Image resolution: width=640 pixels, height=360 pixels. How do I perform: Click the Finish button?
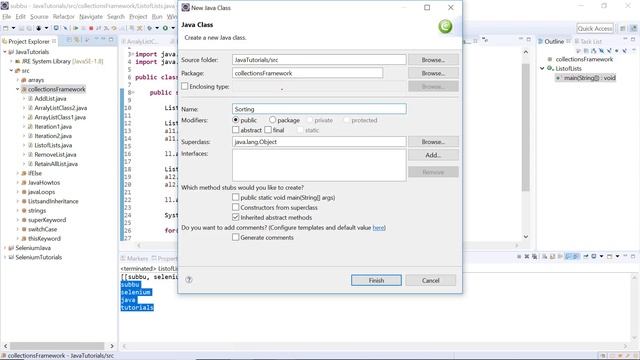tap(376, 280)
